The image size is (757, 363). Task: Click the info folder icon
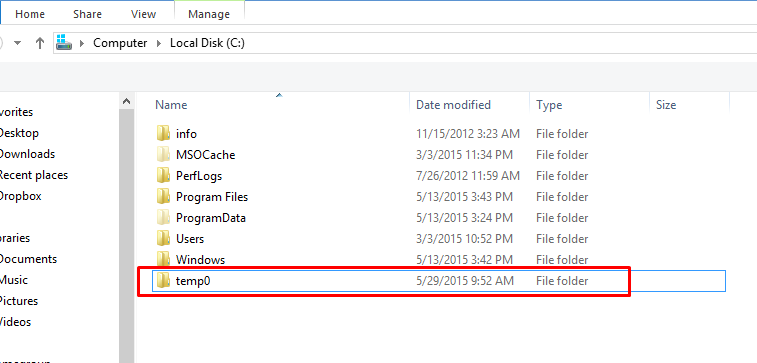[x=164, y=133]
